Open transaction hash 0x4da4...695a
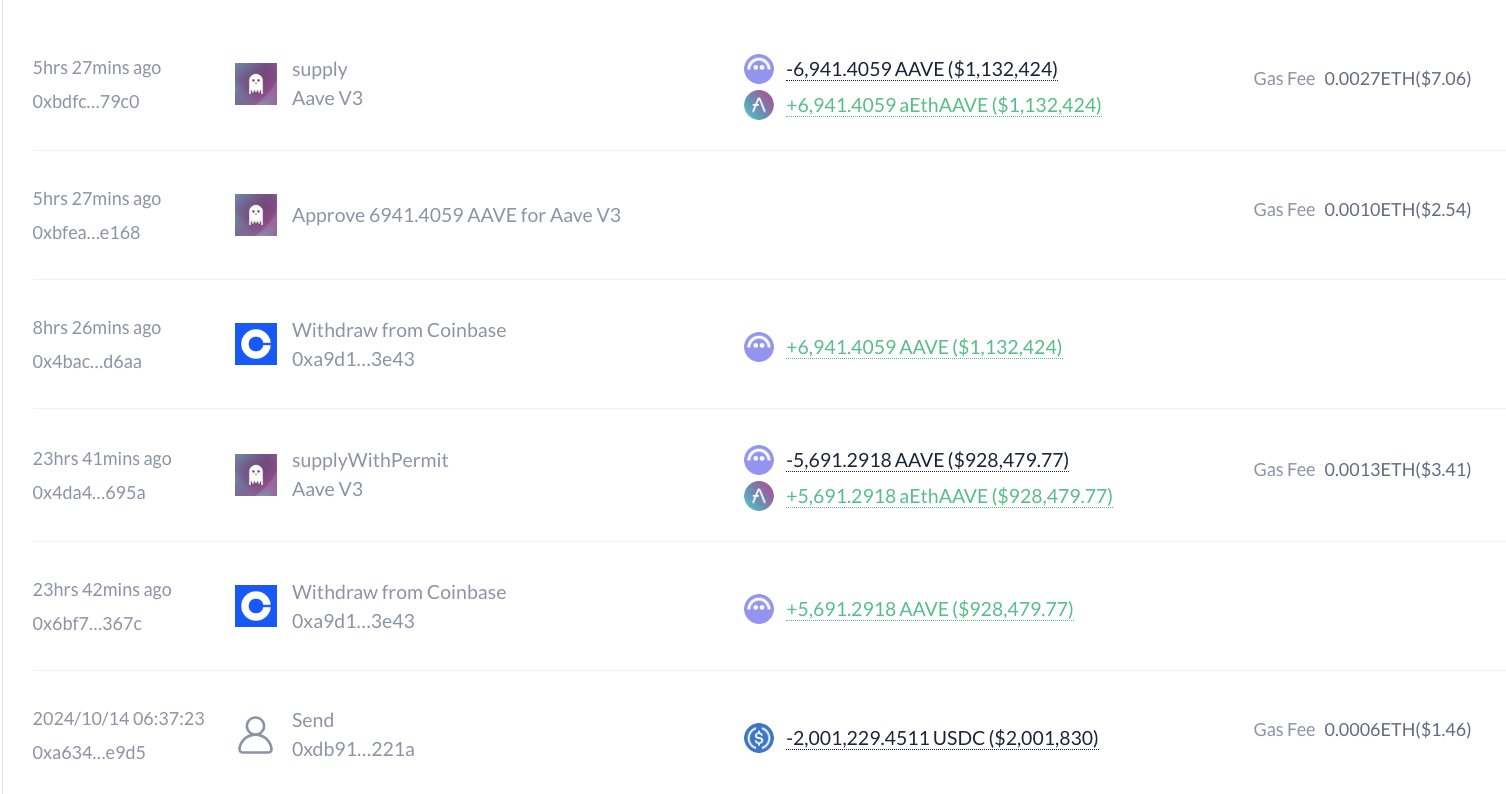Screen dimensions: 1506x794 [89, 492]
